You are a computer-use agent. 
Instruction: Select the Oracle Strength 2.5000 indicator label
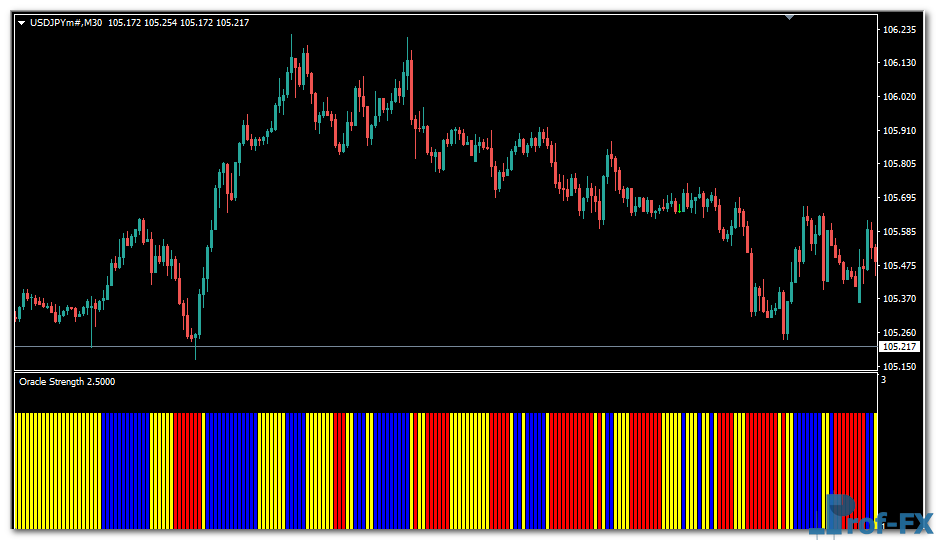[67, 381]
